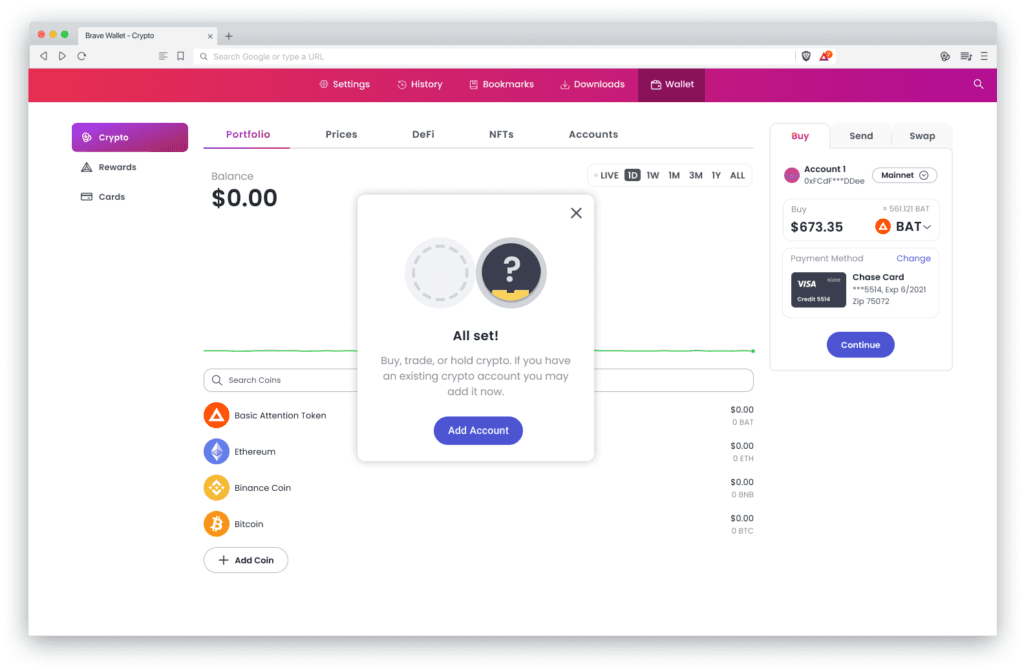Click the Brave Shields lion icon
1024x670 pixels.
[x=806, y=56]
